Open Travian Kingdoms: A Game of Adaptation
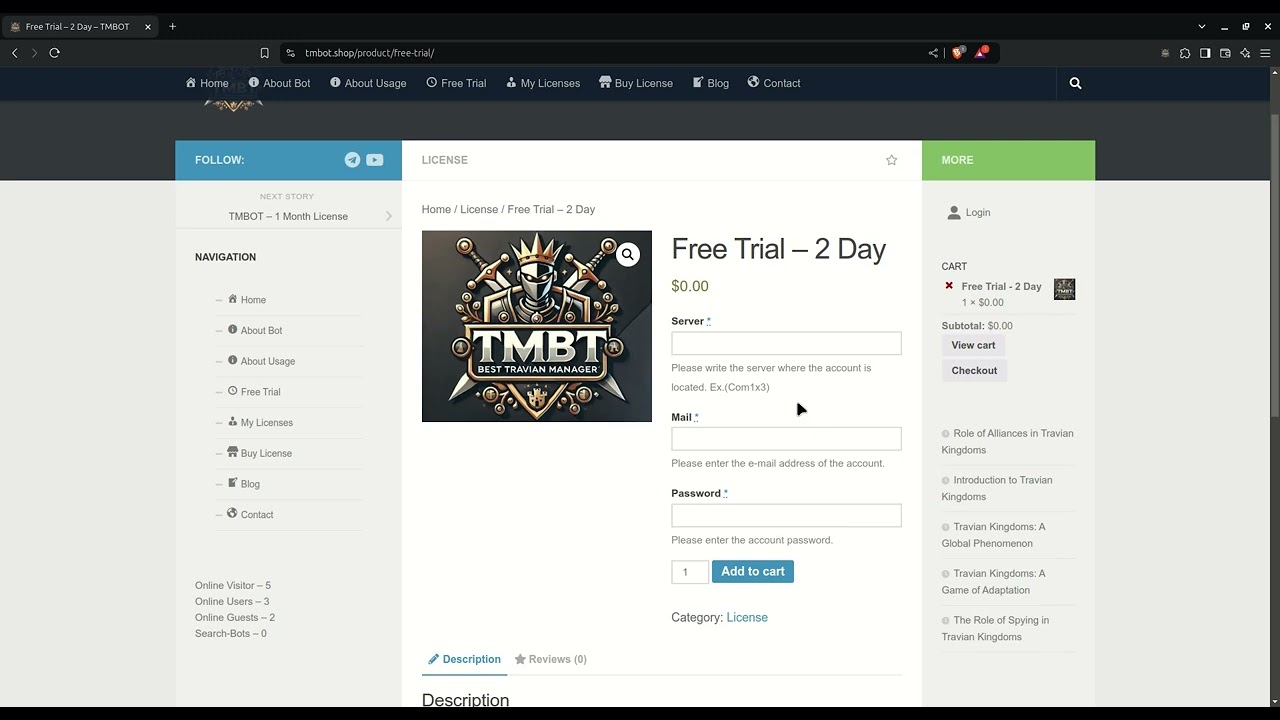1280x720 pixels. tap(993, 581)
